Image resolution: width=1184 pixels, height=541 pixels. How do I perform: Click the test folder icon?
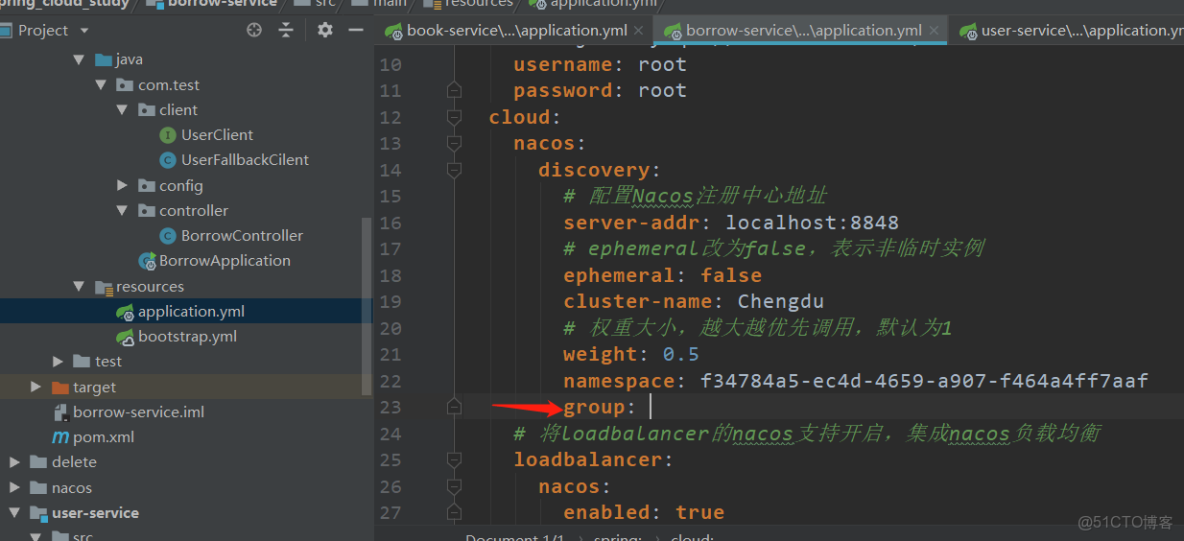82,362
